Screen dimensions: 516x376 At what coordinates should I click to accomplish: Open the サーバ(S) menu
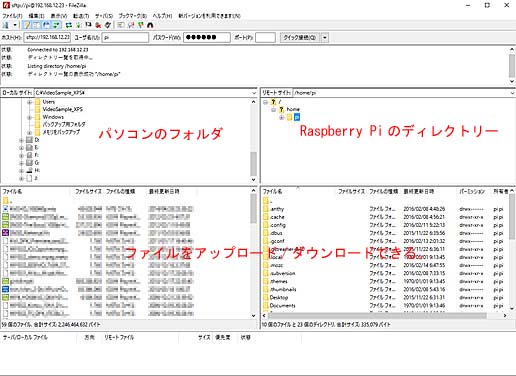point(104,16)
